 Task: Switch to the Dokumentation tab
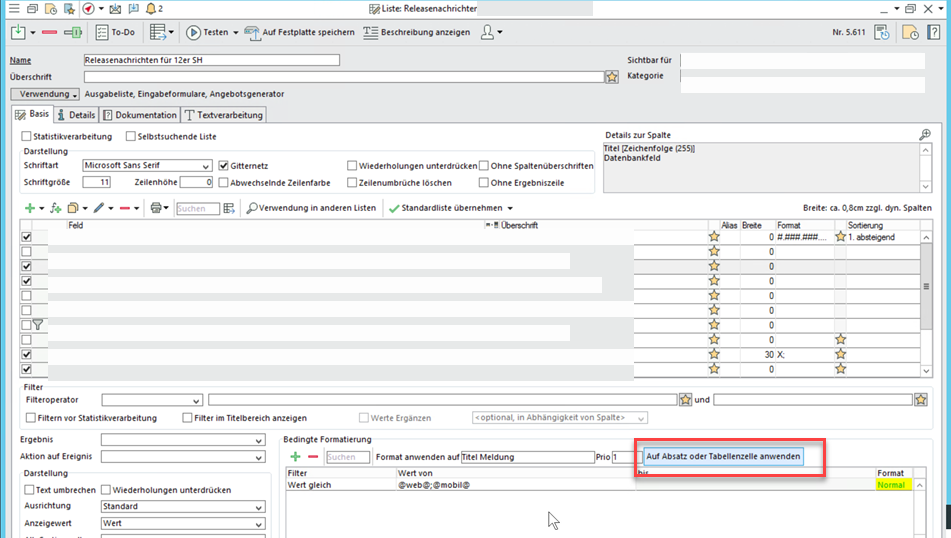pyautogui.click(x=140, y=115)
